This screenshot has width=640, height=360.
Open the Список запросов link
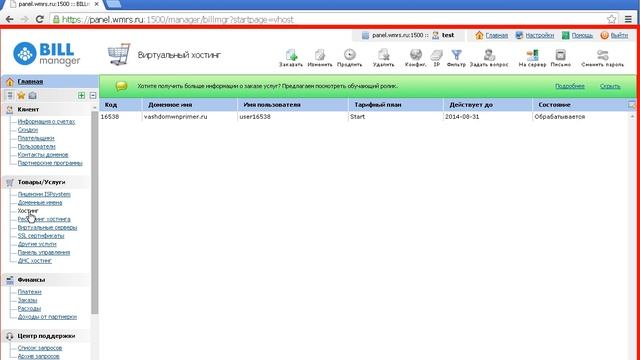[40, 348]
